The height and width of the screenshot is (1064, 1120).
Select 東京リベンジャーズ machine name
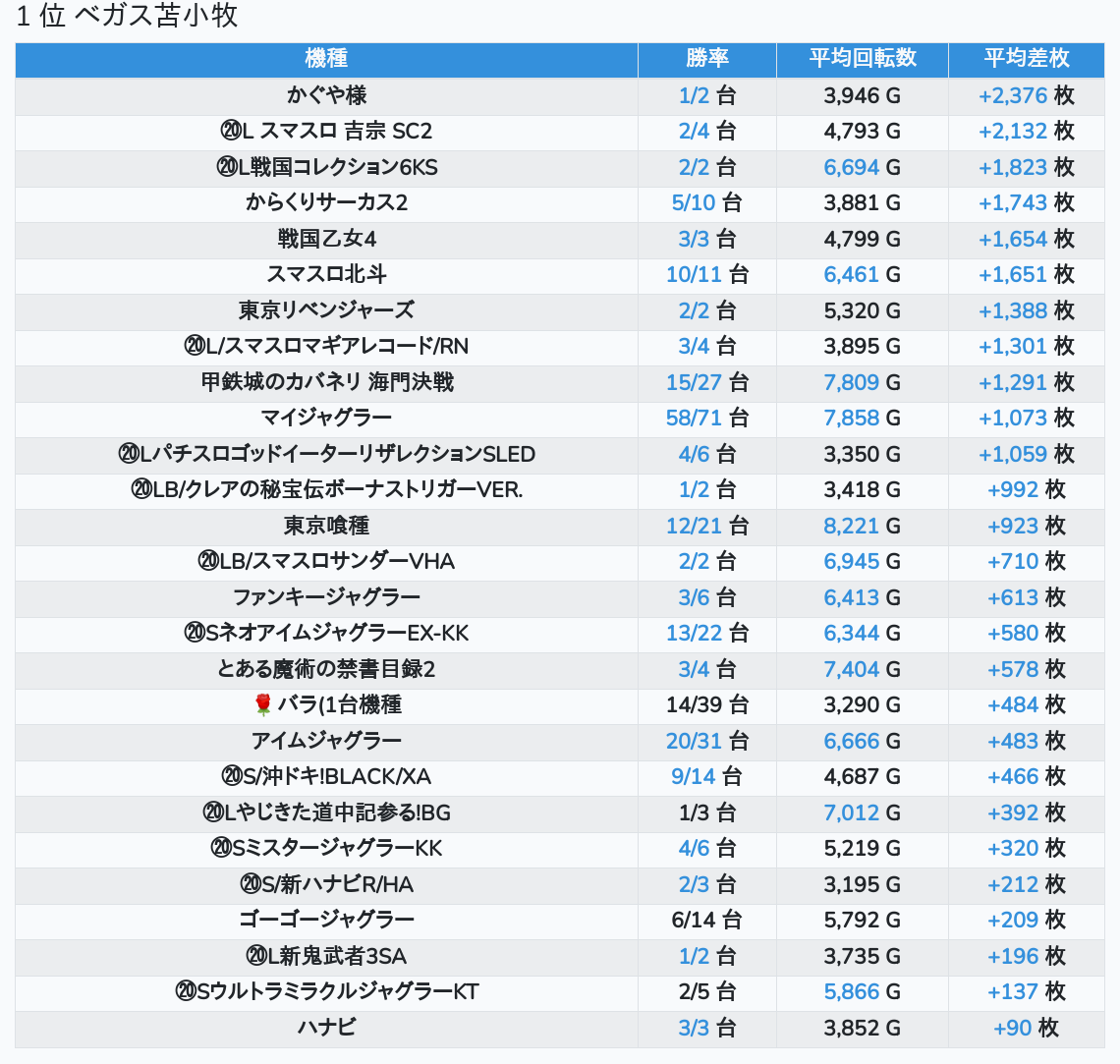pyautogui.click(x=326, y=310)
